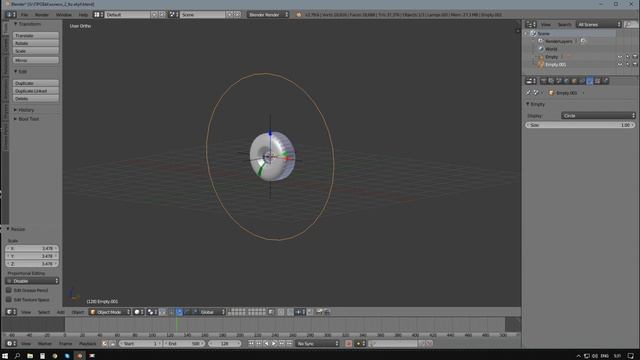Open the timeline Playback menu
This screenshot has width=640, height=360.
(x=87, y=344)
